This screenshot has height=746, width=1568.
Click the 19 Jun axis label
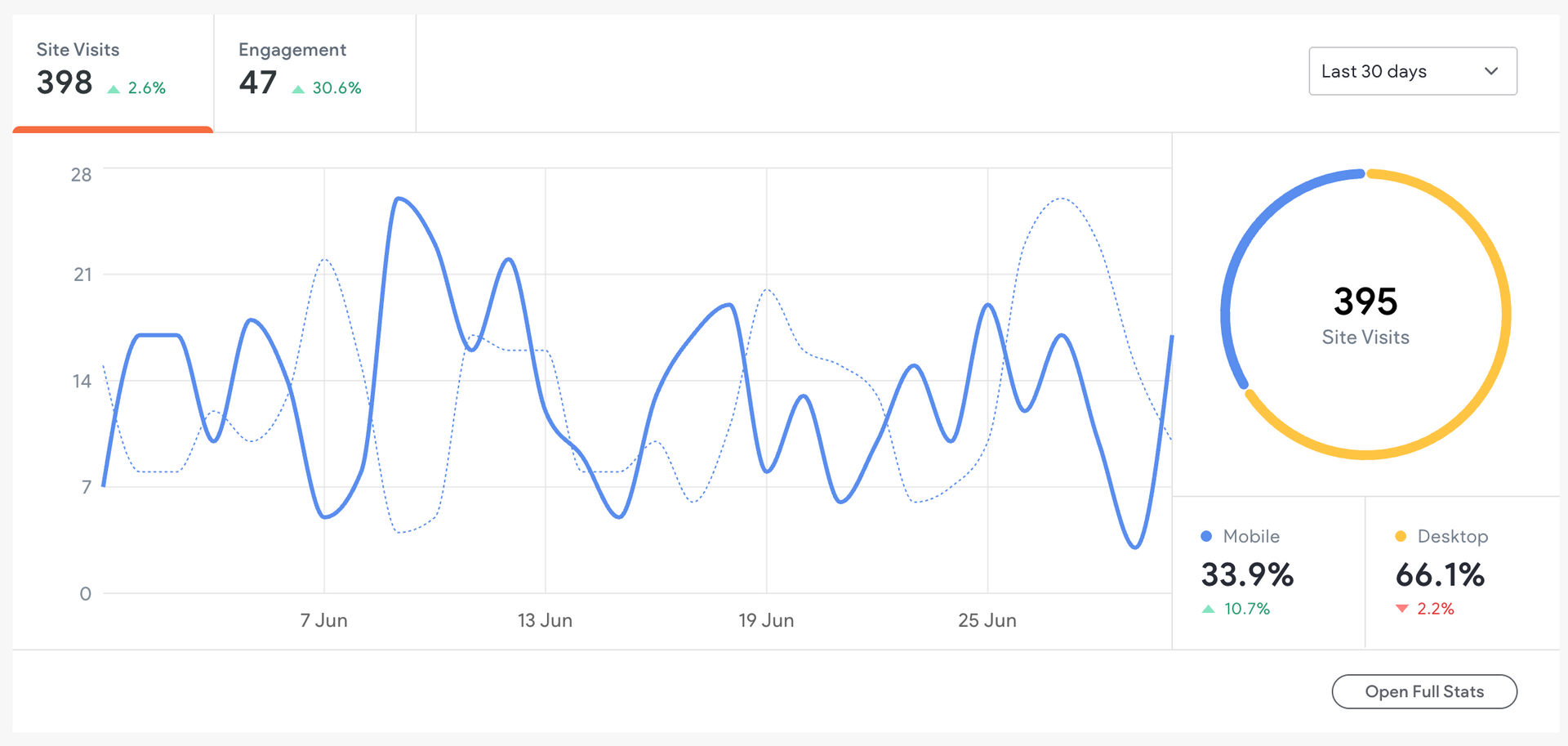click(x=766, y=621)
